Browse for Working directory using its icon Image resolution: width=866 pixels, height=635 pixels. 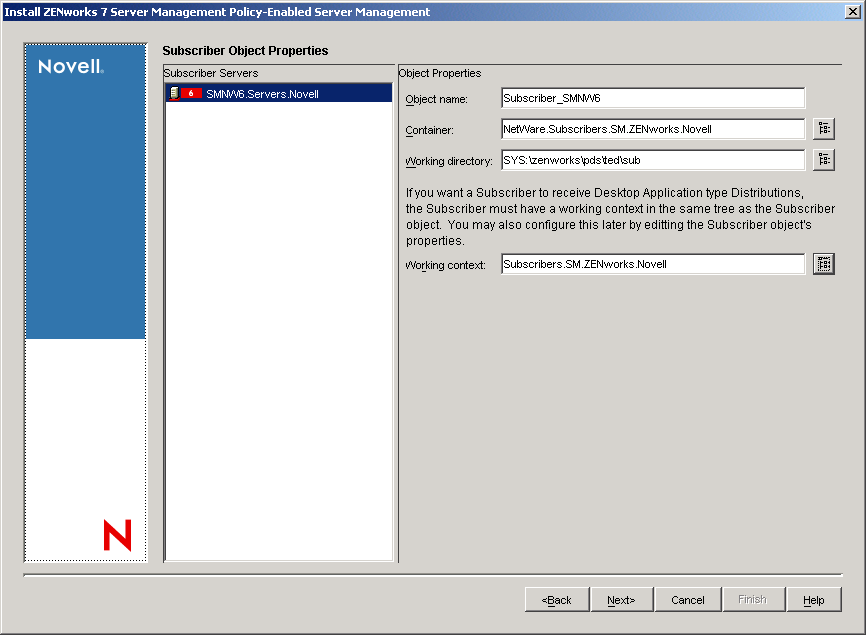coord(823,160)
